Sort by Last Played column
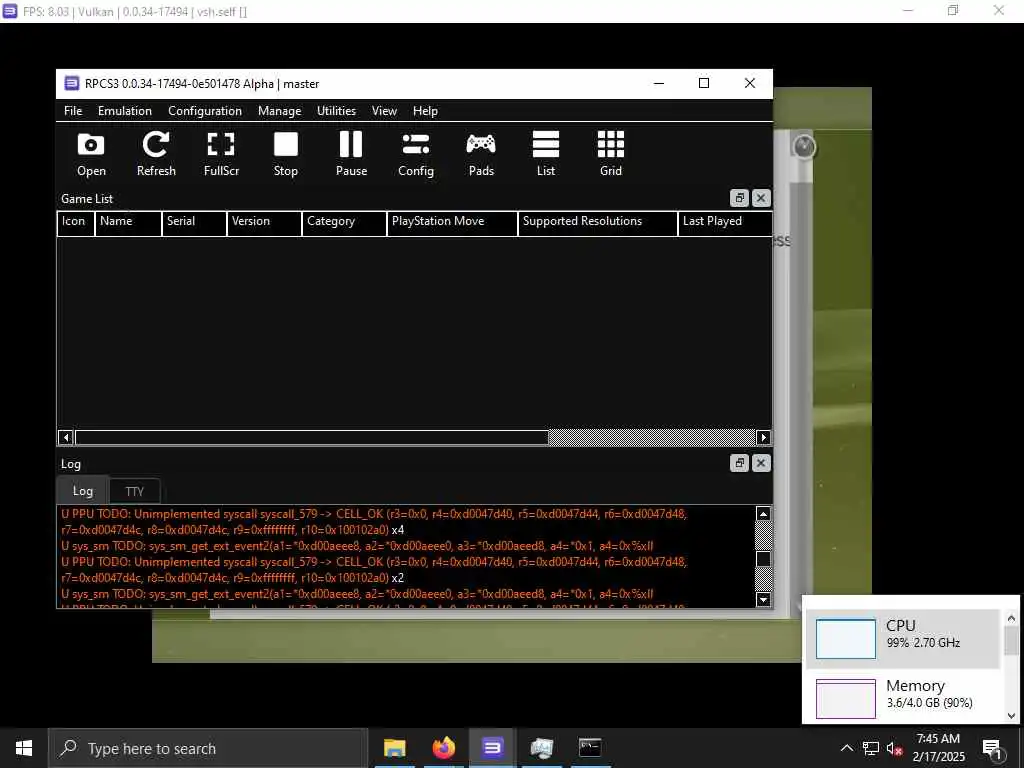The image size is (1024, 768). pyautogui.click(x=725, y=222)
